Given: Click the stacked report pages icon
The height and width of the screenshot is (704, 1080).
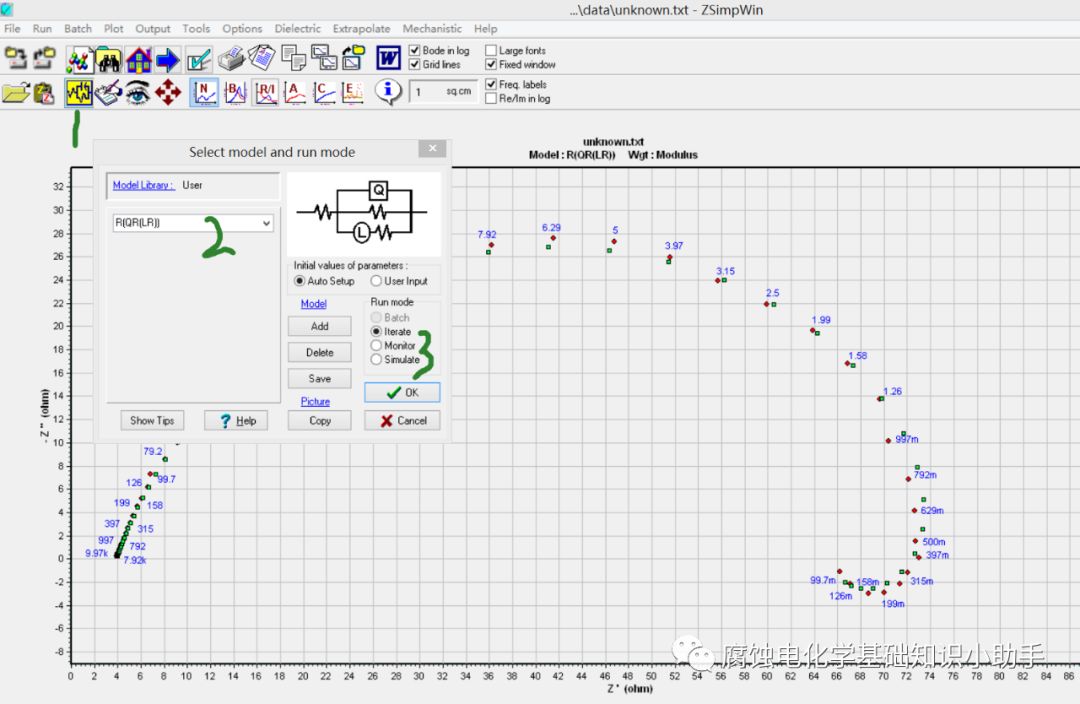Looking at the screenshot, I should pos(262,58).
